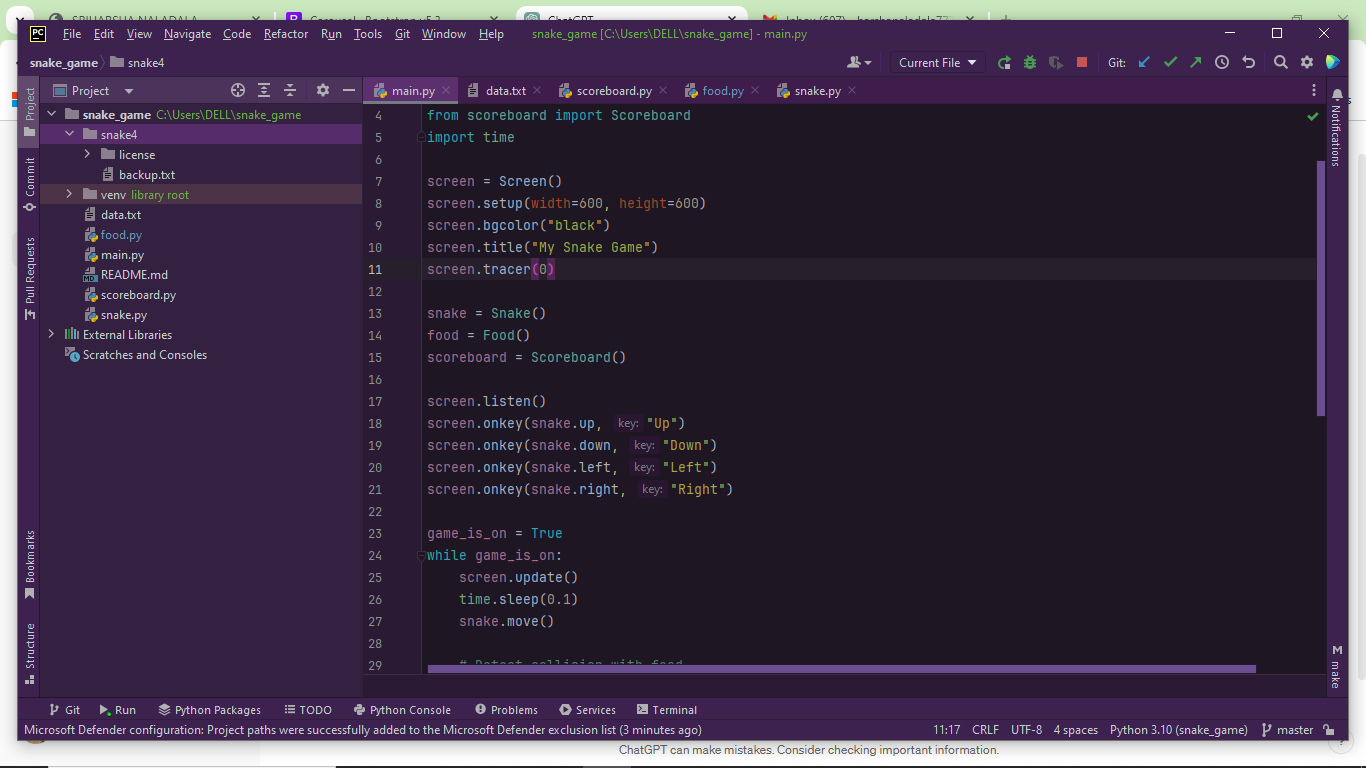Toggle the Project tool window sidebar button

[x=29, y=112]
